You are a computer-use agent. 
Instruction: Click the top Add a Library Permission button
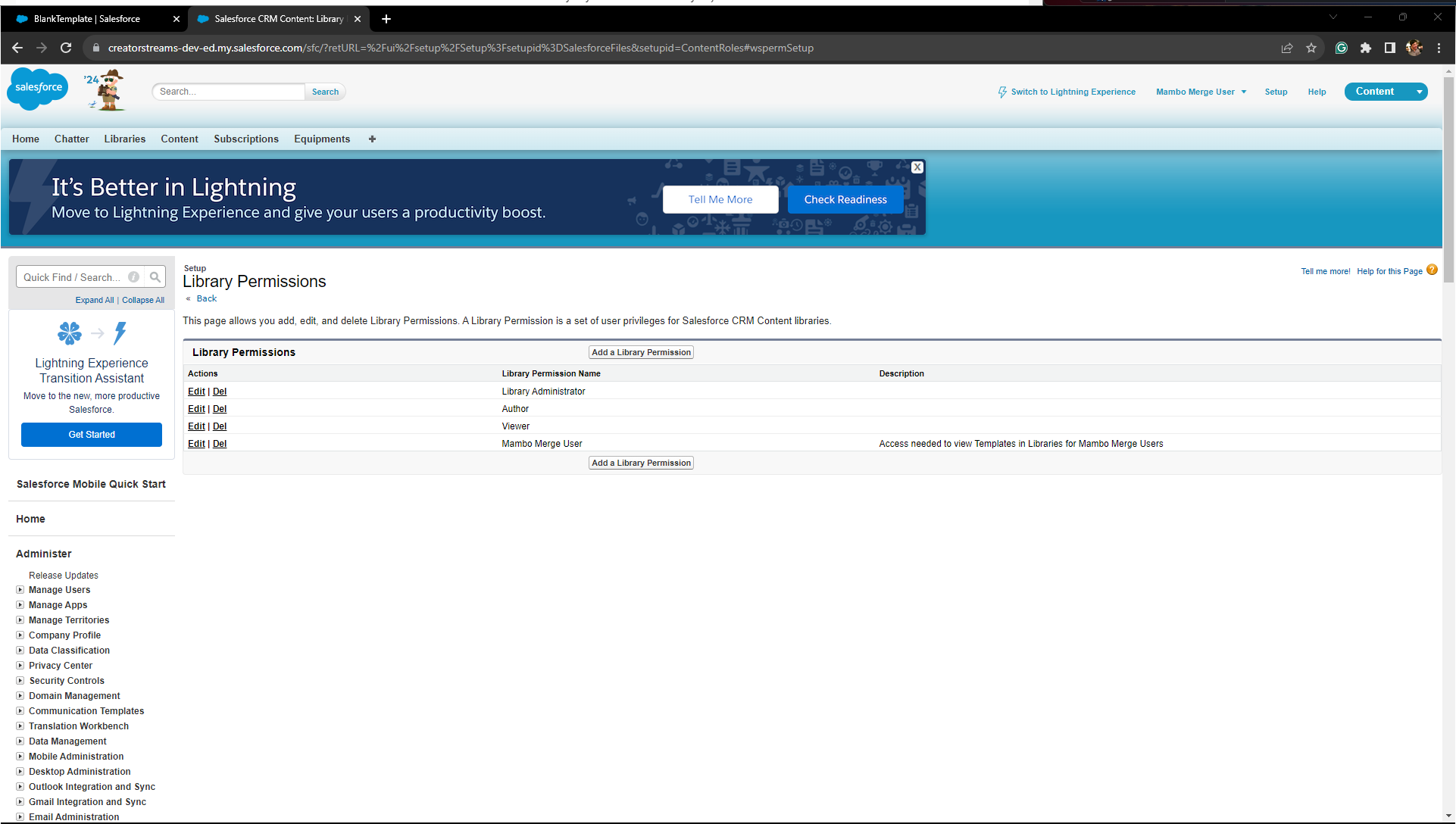pyautogui.click(x=641, y=353)
